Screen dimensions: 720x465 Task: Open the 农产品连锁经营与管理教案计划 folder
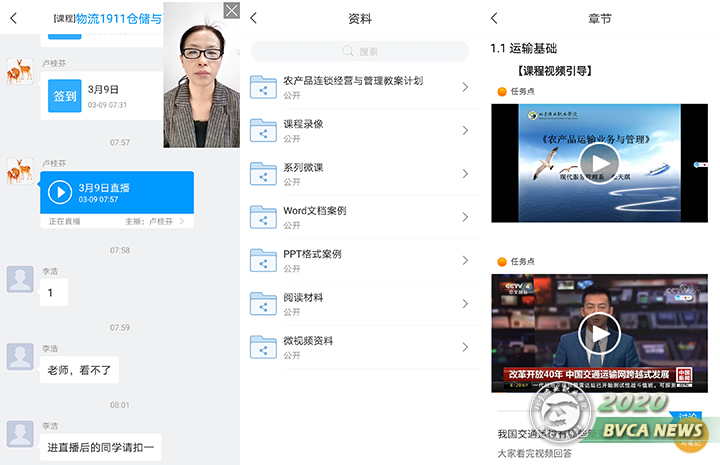click(353, 87)
